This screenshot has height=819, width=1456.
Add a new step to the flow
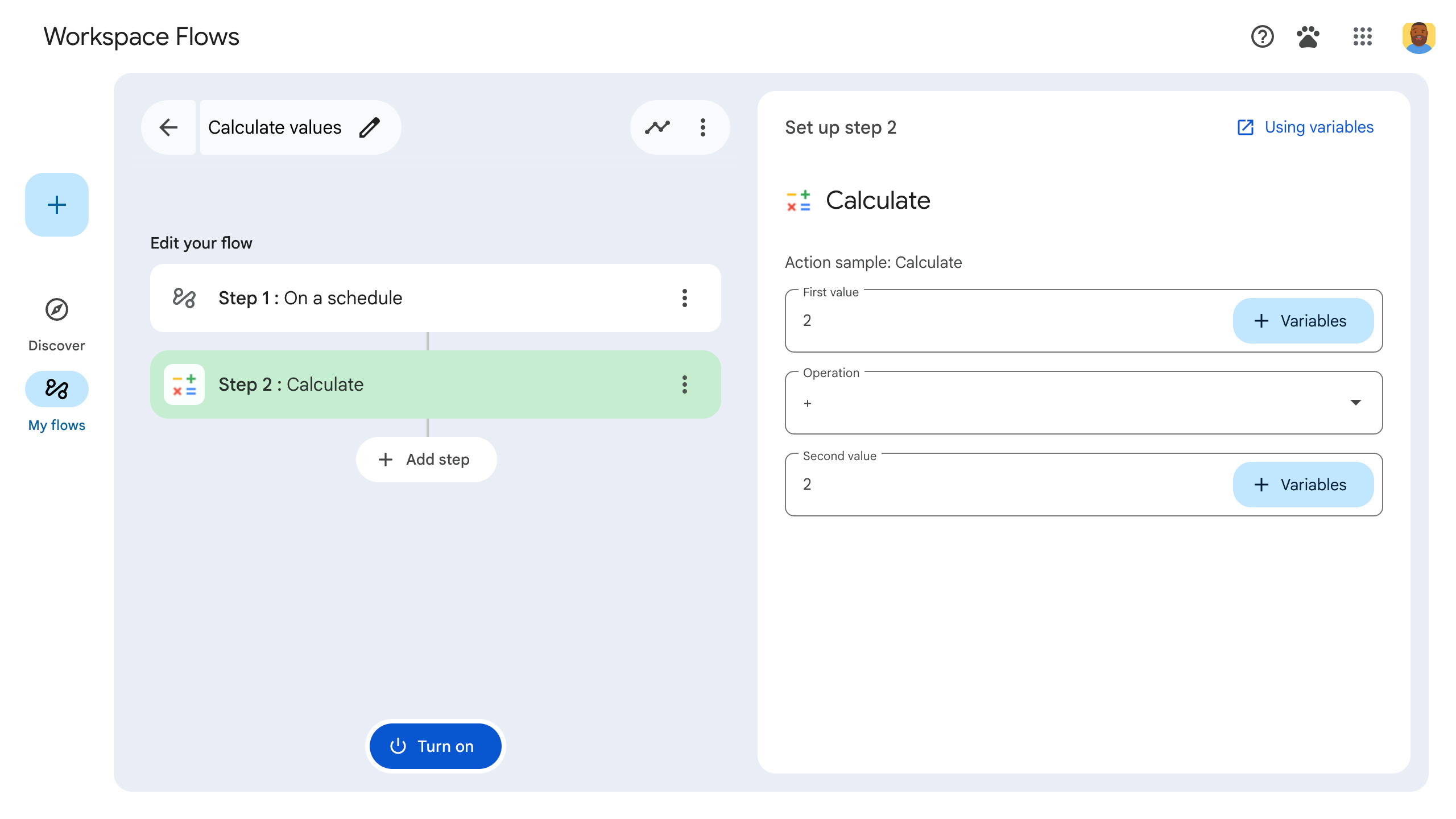(x=426, y=459)
